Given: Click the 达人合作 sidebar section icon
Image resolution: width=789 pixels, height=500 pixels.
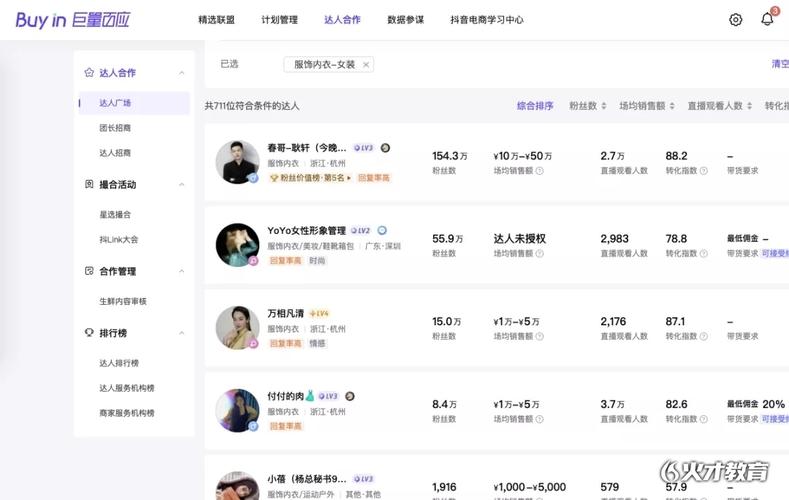Looking at the screenshot, I should 89,72.
